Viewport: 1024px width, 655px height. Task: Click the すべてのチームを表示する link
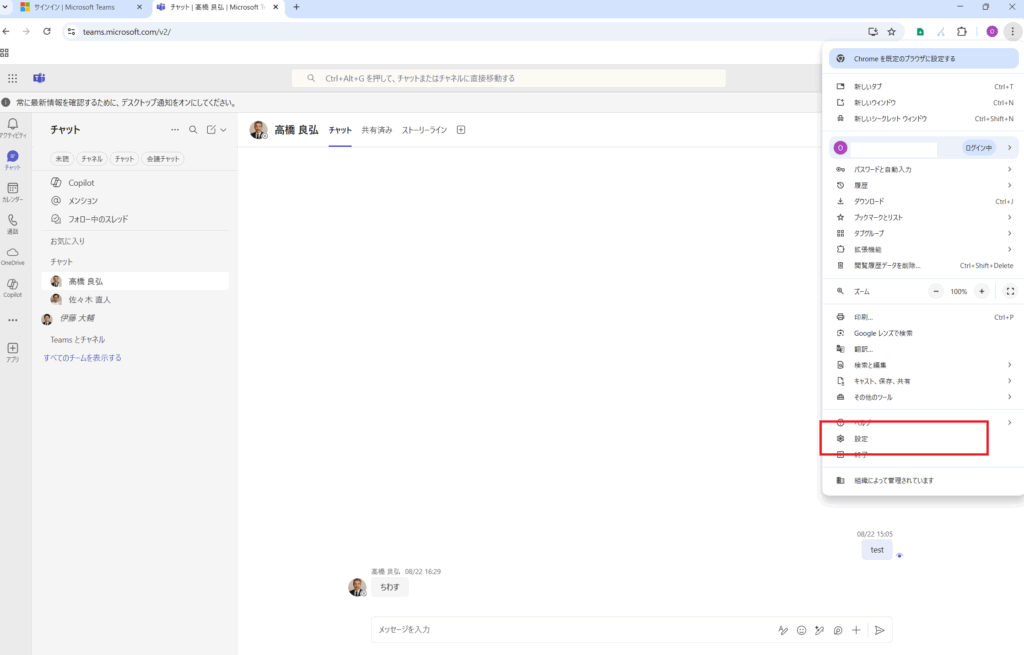point(82,357)
